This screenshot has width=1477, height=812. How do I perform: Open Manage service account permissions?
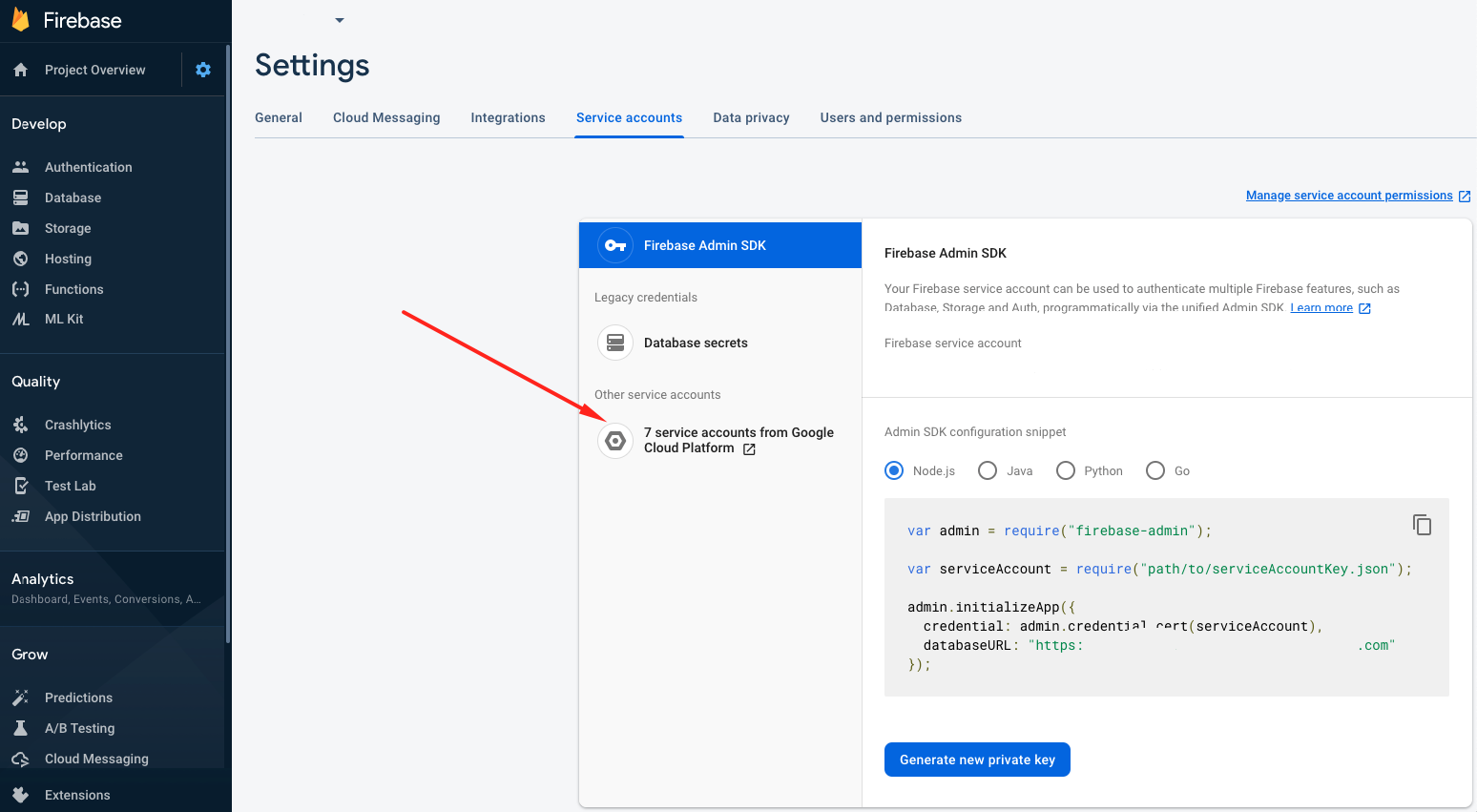click(1349, 195)
